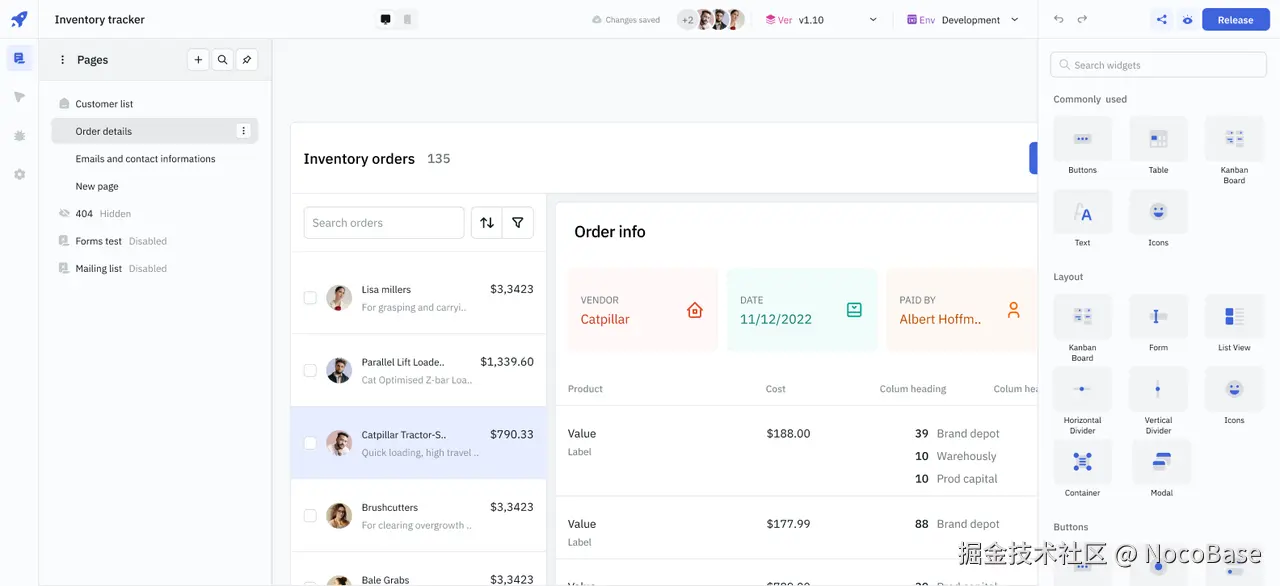This screenshot has height=586, width=1280.
Task: Select the List View widget
Action: [1234, 323]
